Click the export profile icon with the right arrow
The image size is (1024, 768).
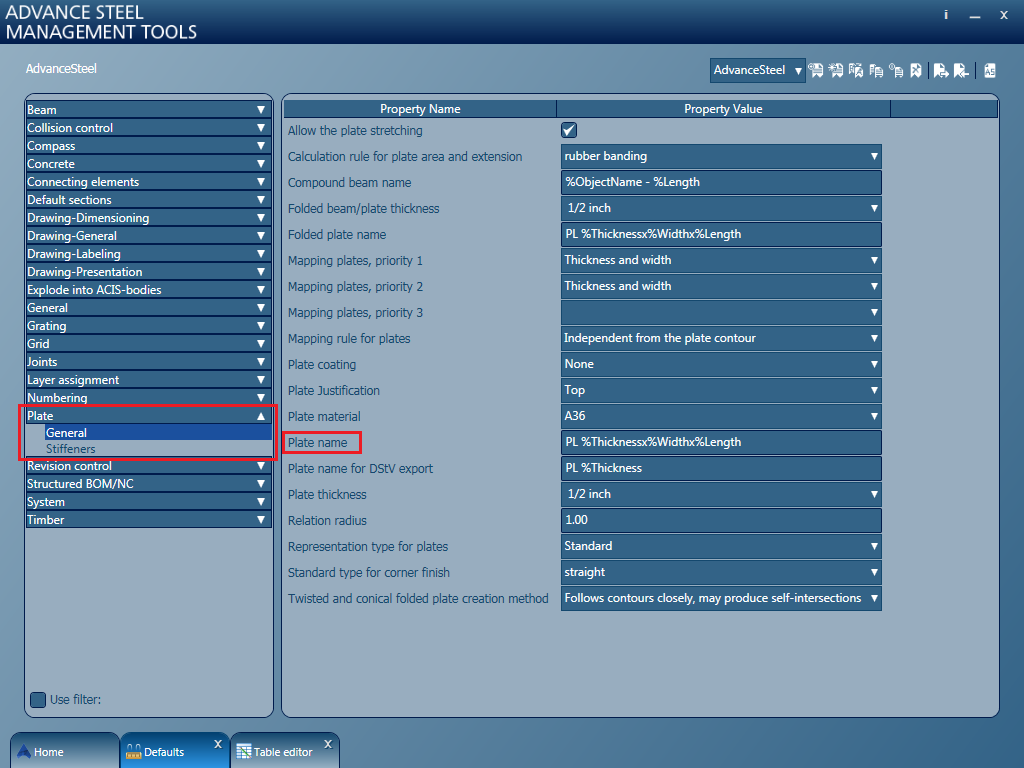click(x=940, y=70)
